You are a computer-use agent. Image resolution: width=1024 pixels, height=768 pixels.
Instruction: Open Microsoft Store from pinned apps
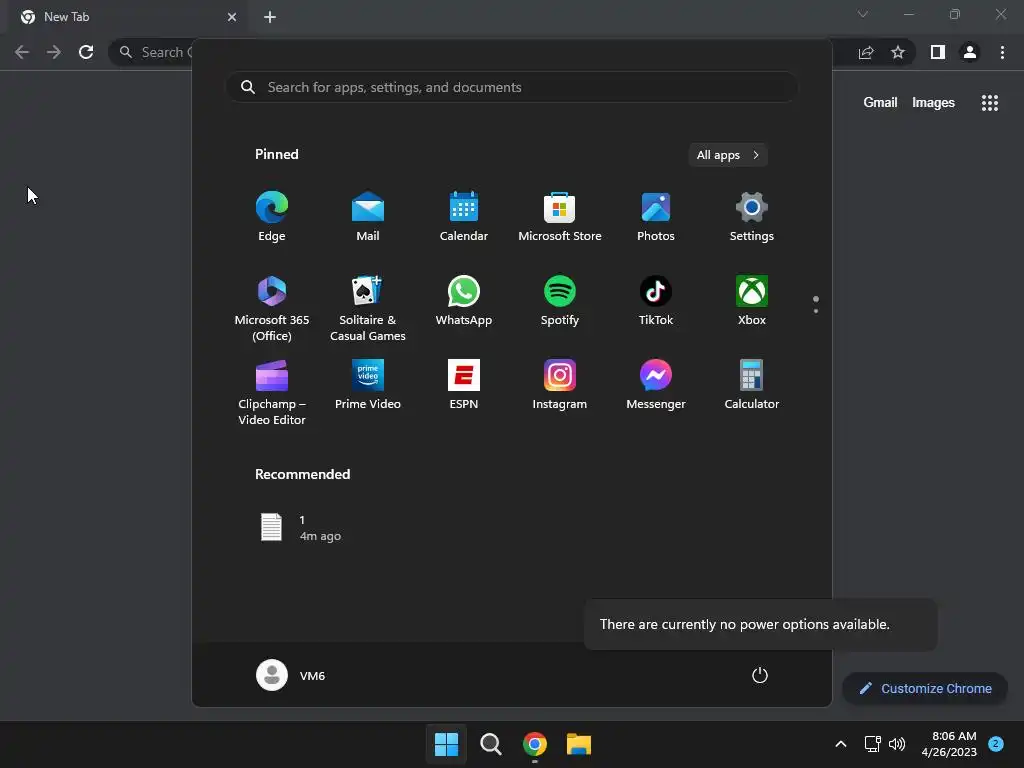[560, 216]
